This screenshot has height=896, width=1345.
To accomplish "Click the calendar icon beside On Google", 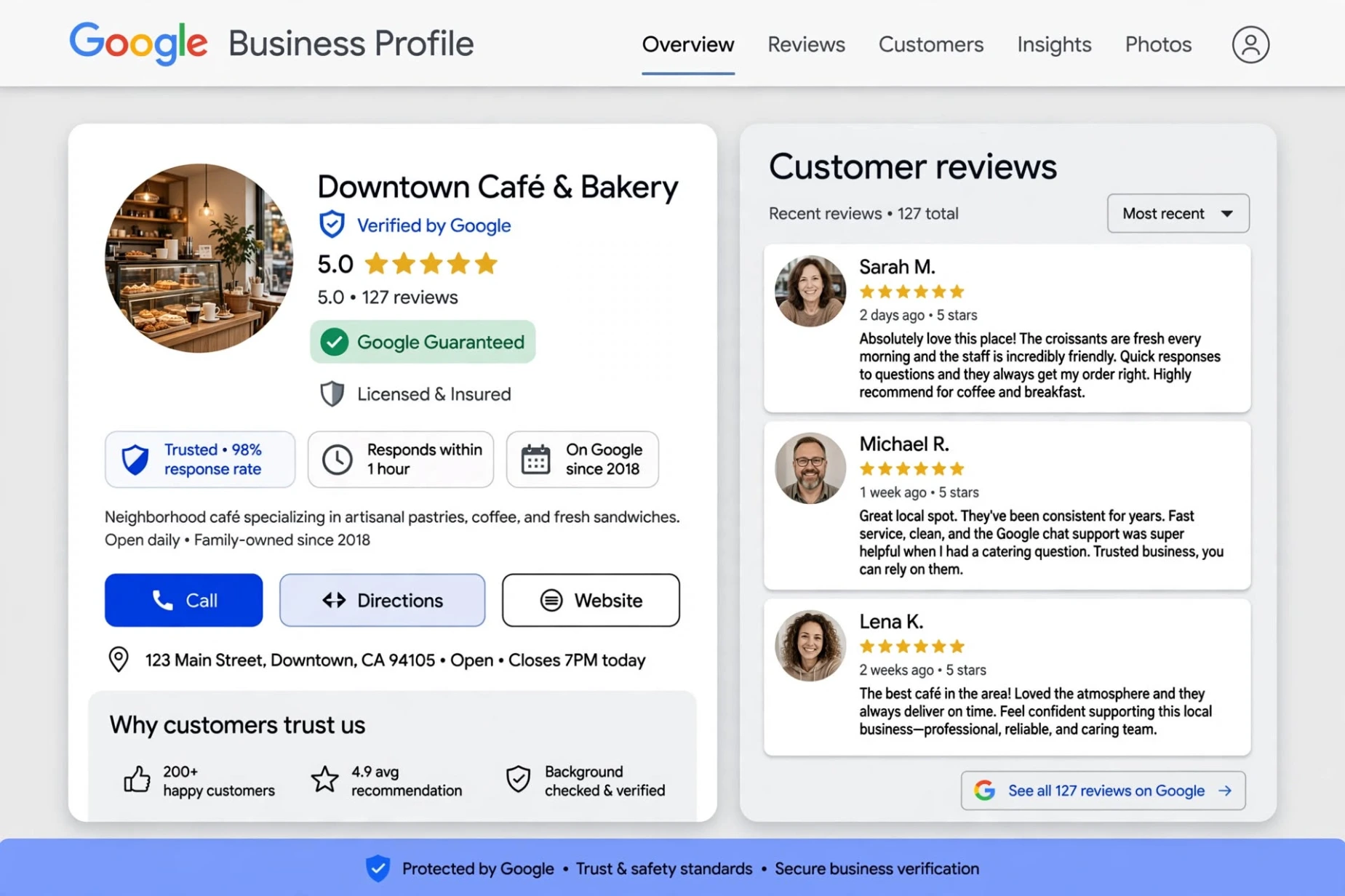I will (535, 460).
